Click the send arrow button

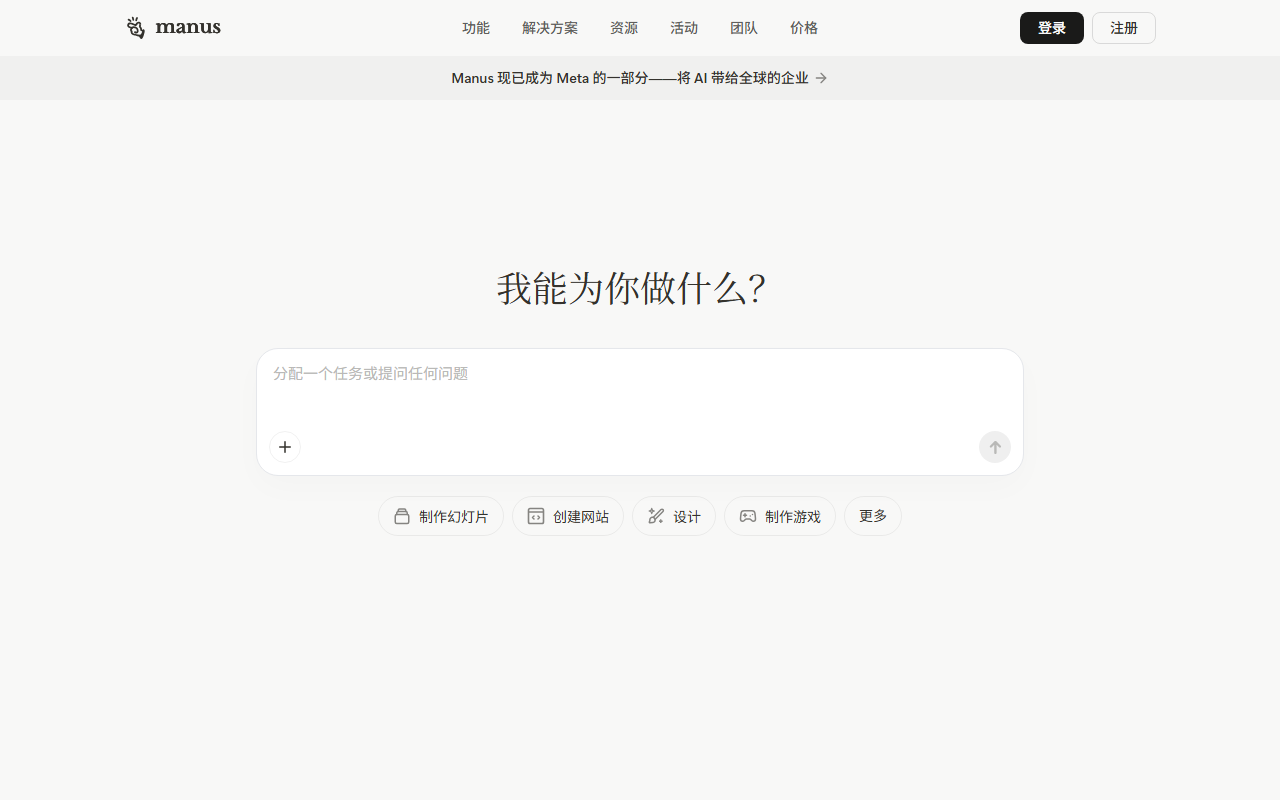click(995, 447)
